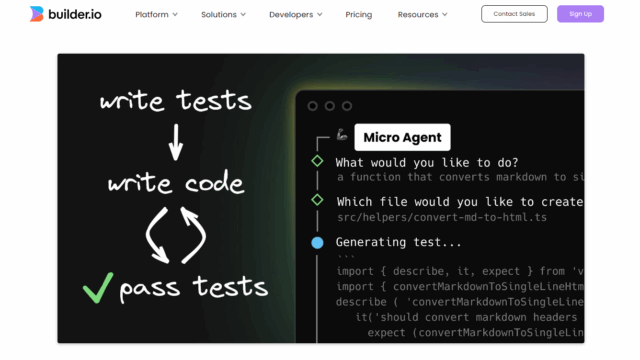
Task: Expand the Developers dropdown chevron
Action: coord(320,15)
